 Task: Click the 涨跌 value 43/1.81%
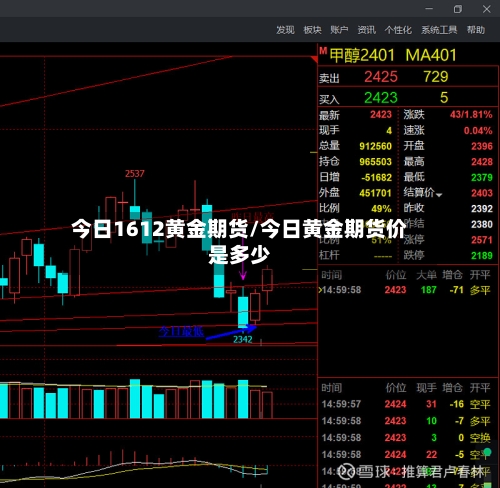click(x=471, y=115)
